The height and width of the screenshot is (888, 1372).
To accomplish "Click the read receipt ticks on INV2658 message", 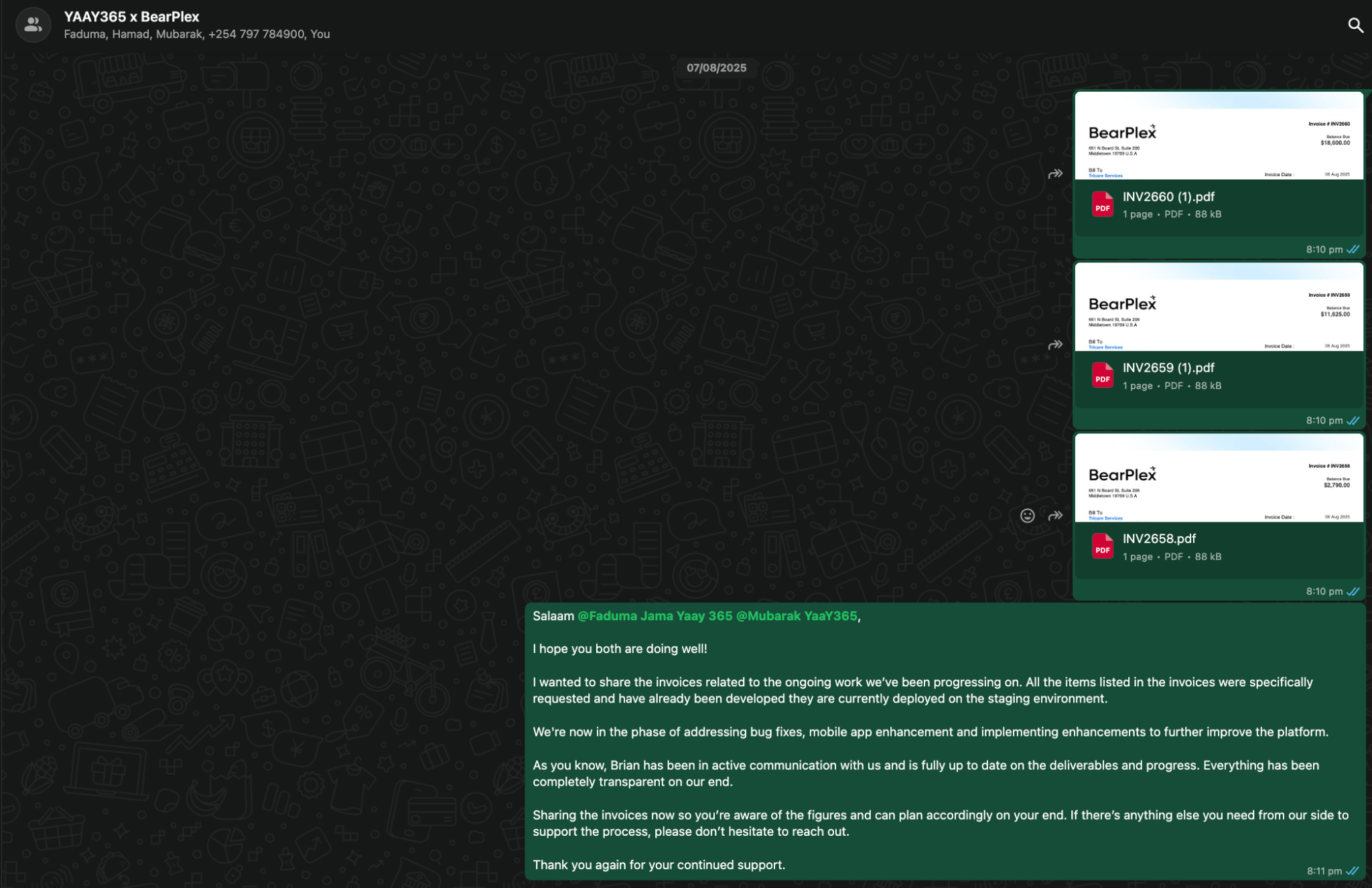I will point(1353,591).
